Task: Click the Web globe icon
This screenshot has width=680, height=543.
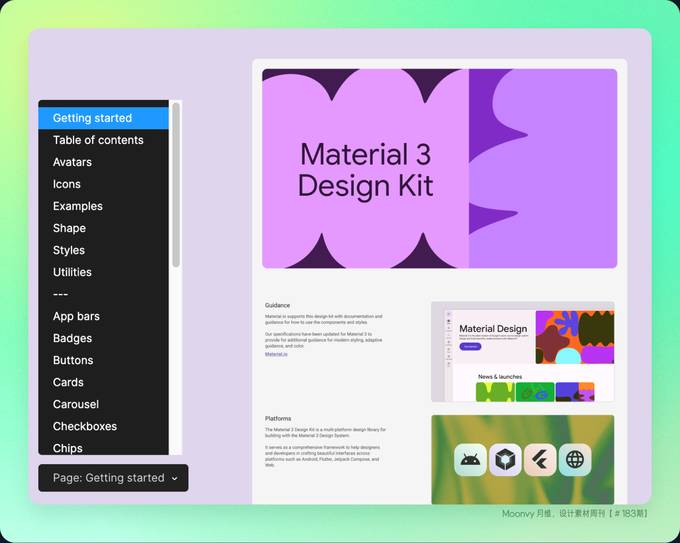Action: [x=575, y=460]
